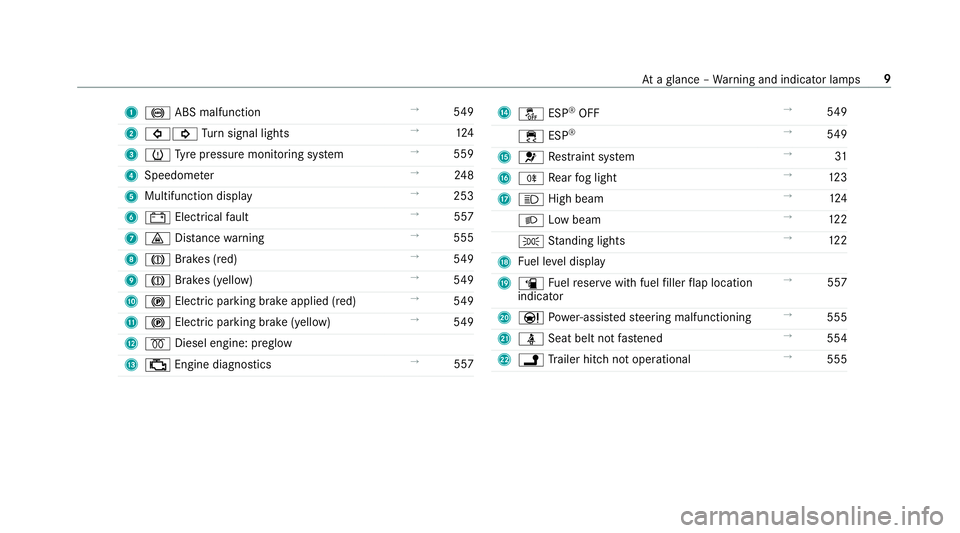Click the carmanualsonline.info watermark link

coord(812,516)
